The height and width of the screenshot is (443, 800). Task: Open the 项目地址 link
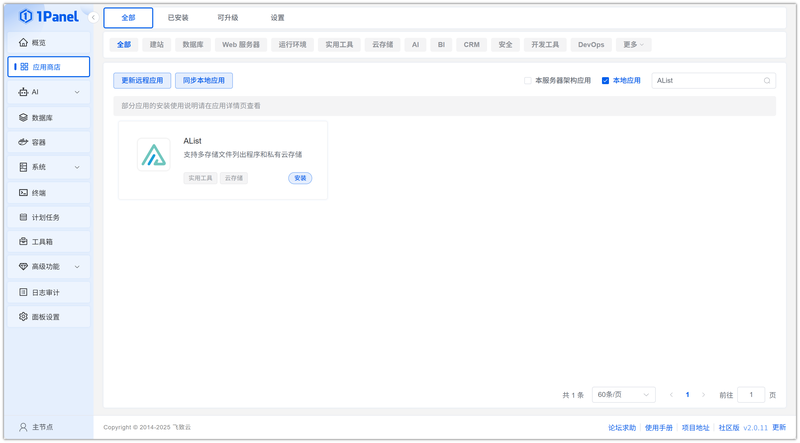pyautogui.click(x=695, y=428)
